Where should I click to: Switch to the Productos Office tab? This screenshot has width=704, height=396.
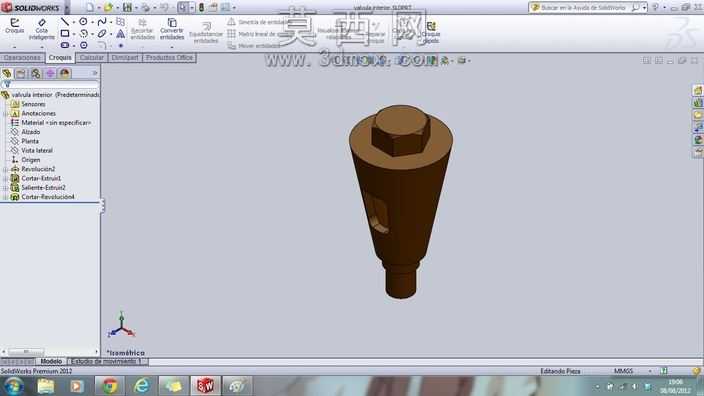coord(169,57)
